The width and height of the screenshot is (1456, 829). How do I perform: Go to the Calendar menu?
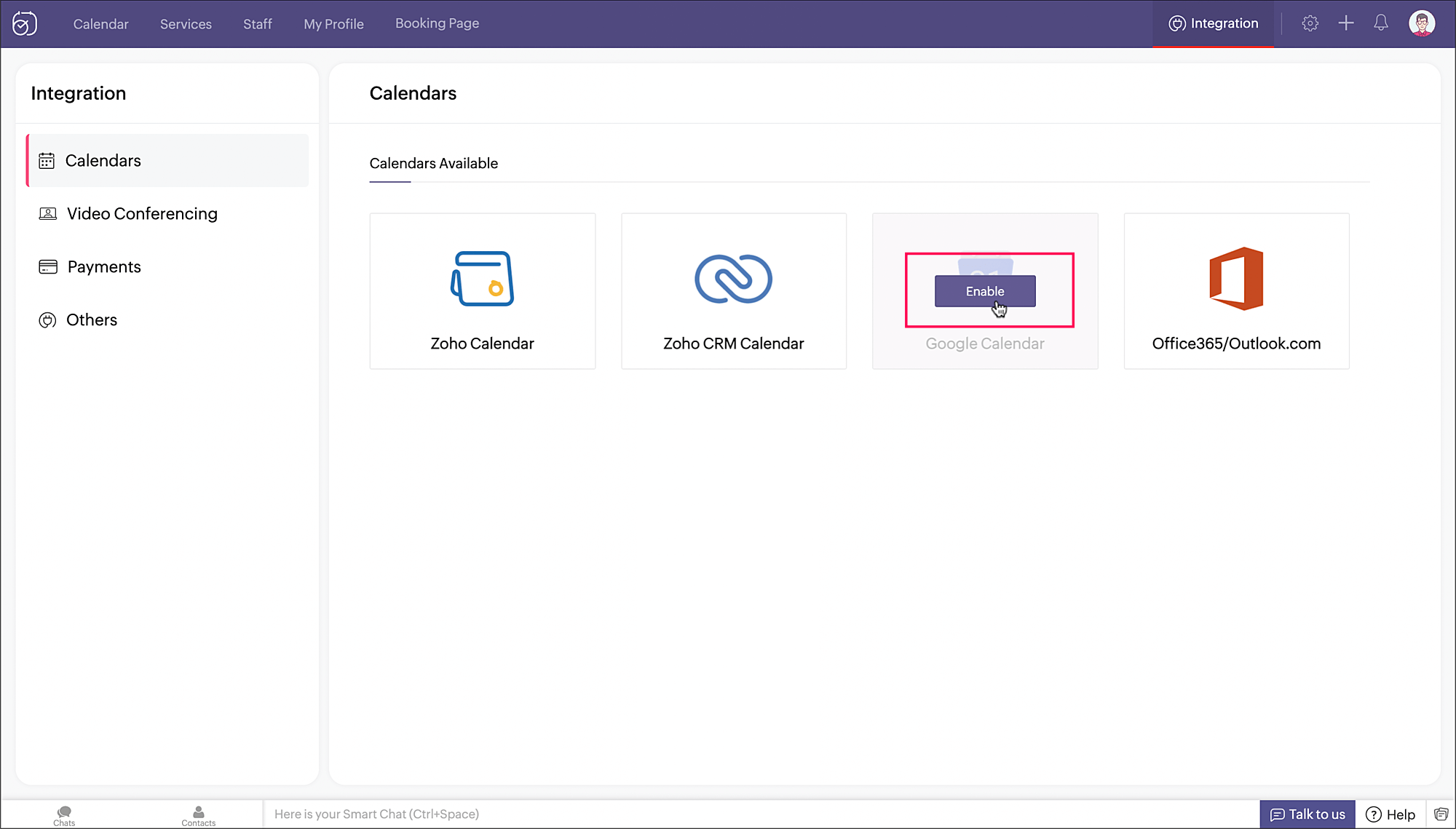(100, 24)
